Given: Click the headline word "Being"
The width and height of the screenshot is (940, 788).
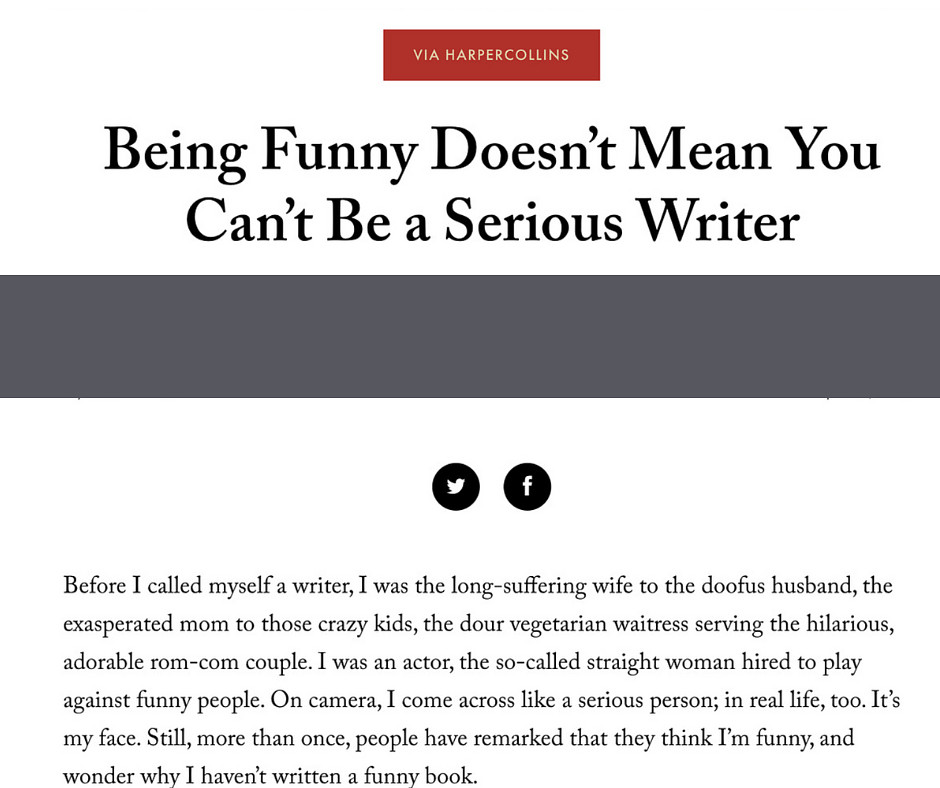Looking at the screenshot, I should pos(175,152).
